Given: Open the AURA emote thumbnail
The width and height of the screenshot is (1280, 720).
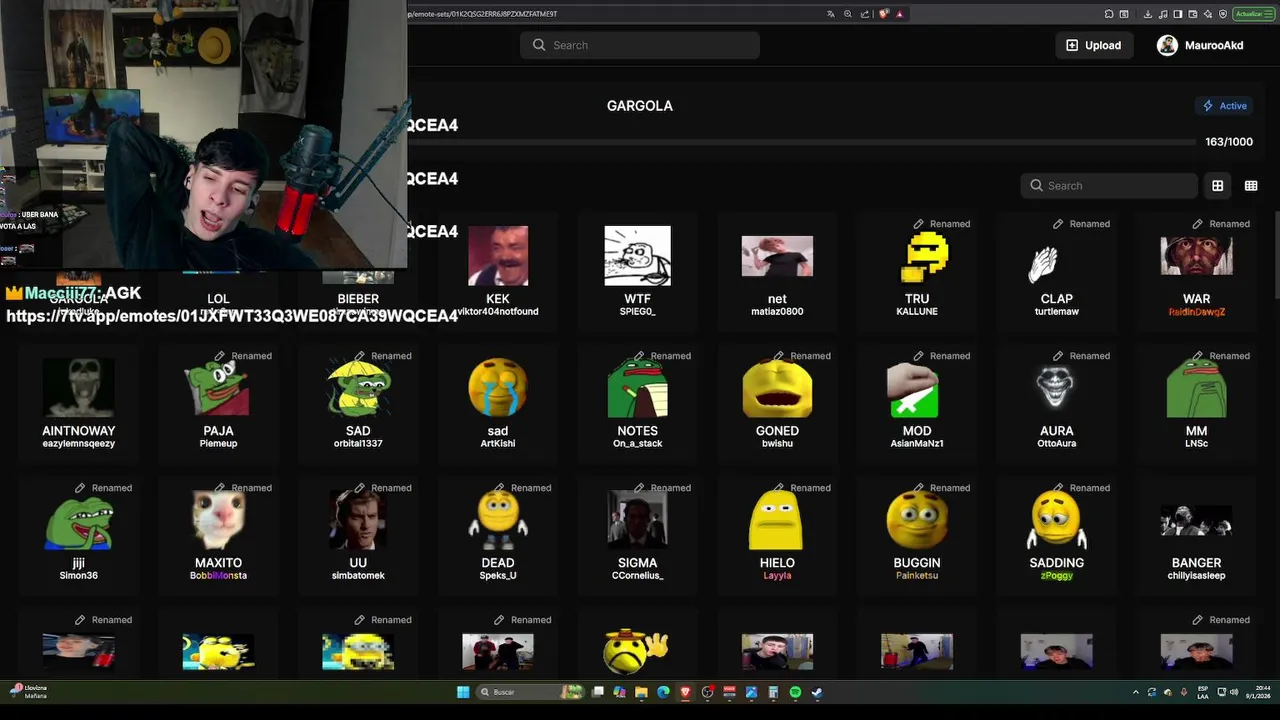Looking at the screenshot, I should [1056, 388].
